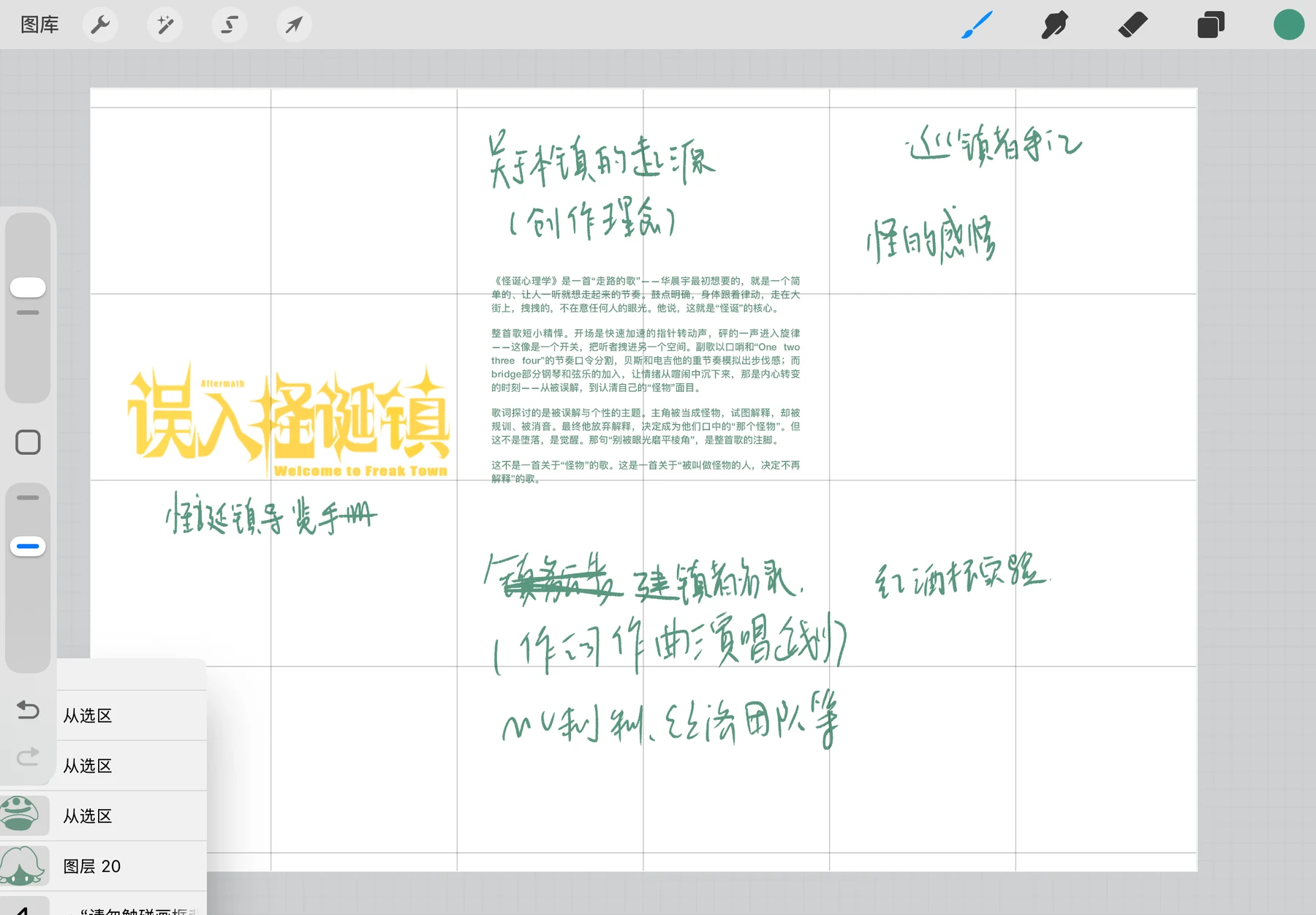Tap the mushroom thumbnail of the 从选区 layer
Screen dimensions: 1316x915
pos(23,816)
